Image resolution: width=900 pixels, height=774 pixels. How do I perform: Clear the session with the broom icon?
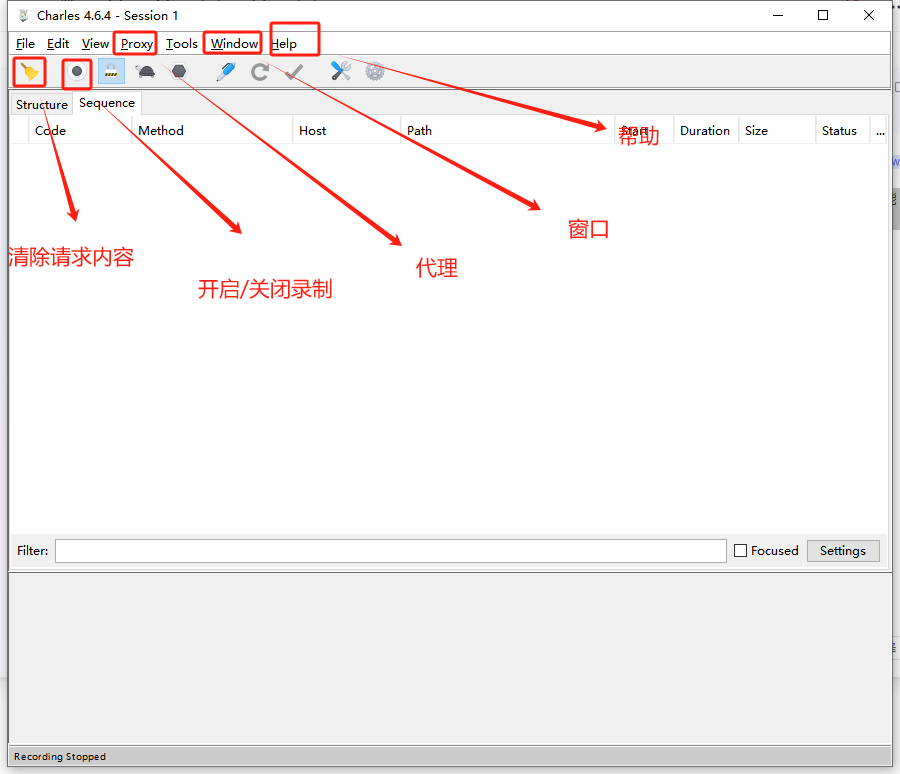(29, 72)
